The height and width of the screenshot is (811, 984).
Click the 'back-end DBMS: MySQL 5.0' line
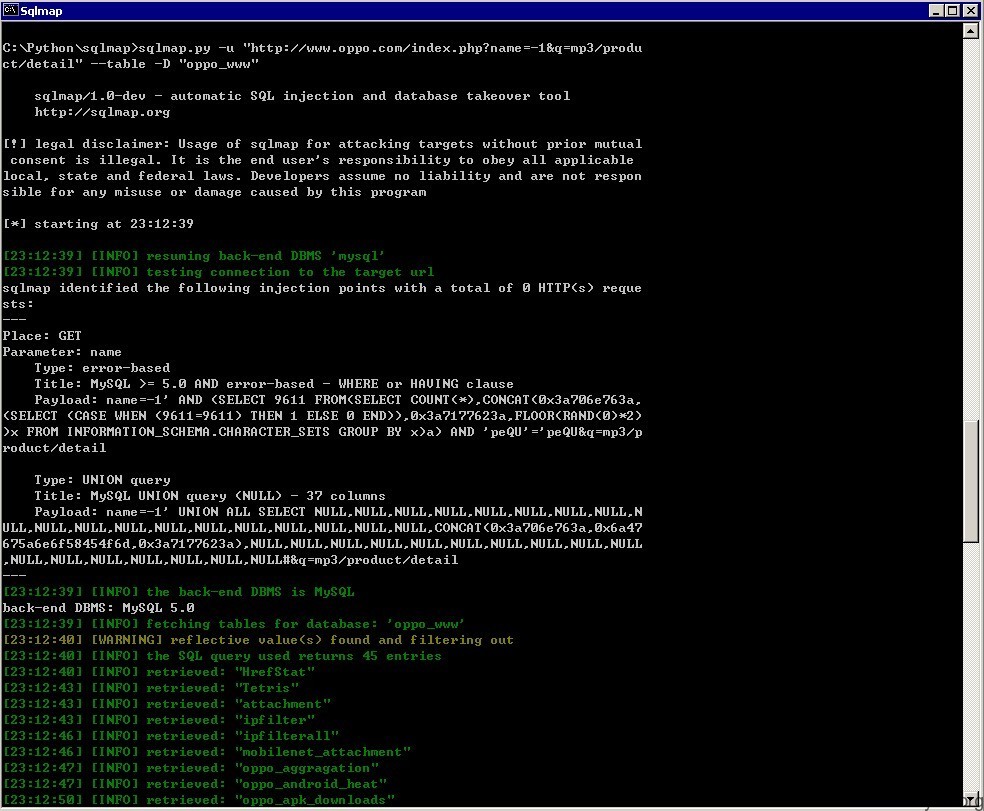tap(99, 608)
